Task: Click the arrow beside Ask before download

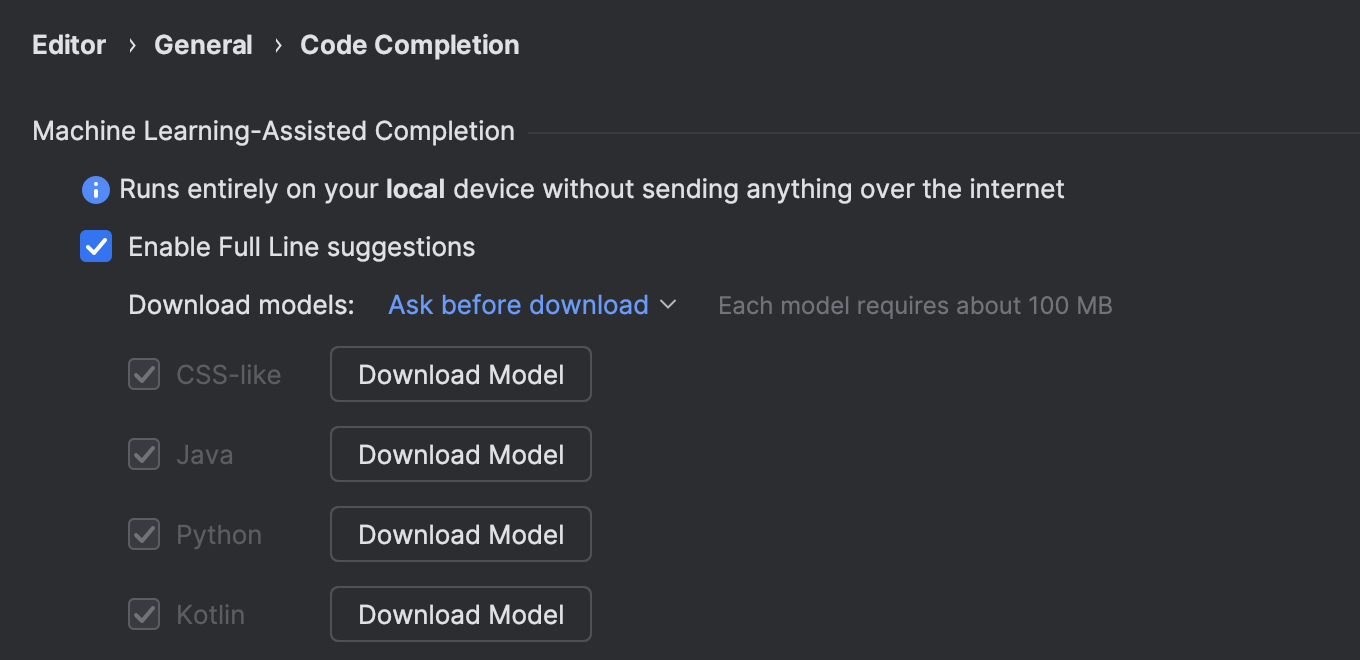Action: click(668, 304)
